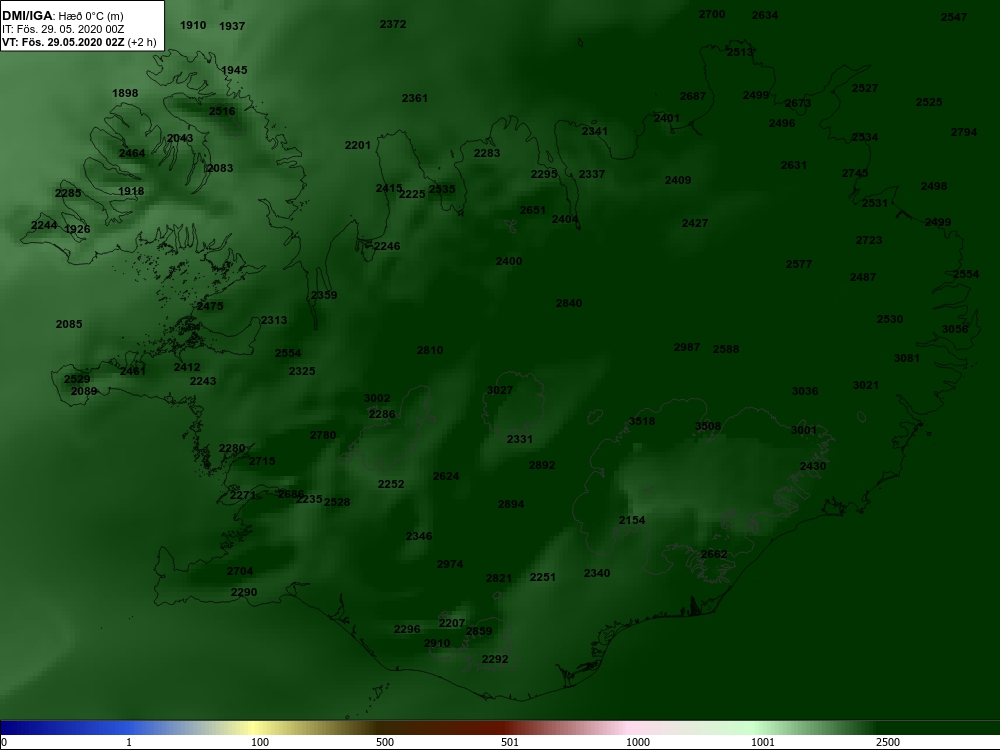Pick the value 3056
Screen dimensions: 1000x750
pyautogui.click(x=955, y=329)
